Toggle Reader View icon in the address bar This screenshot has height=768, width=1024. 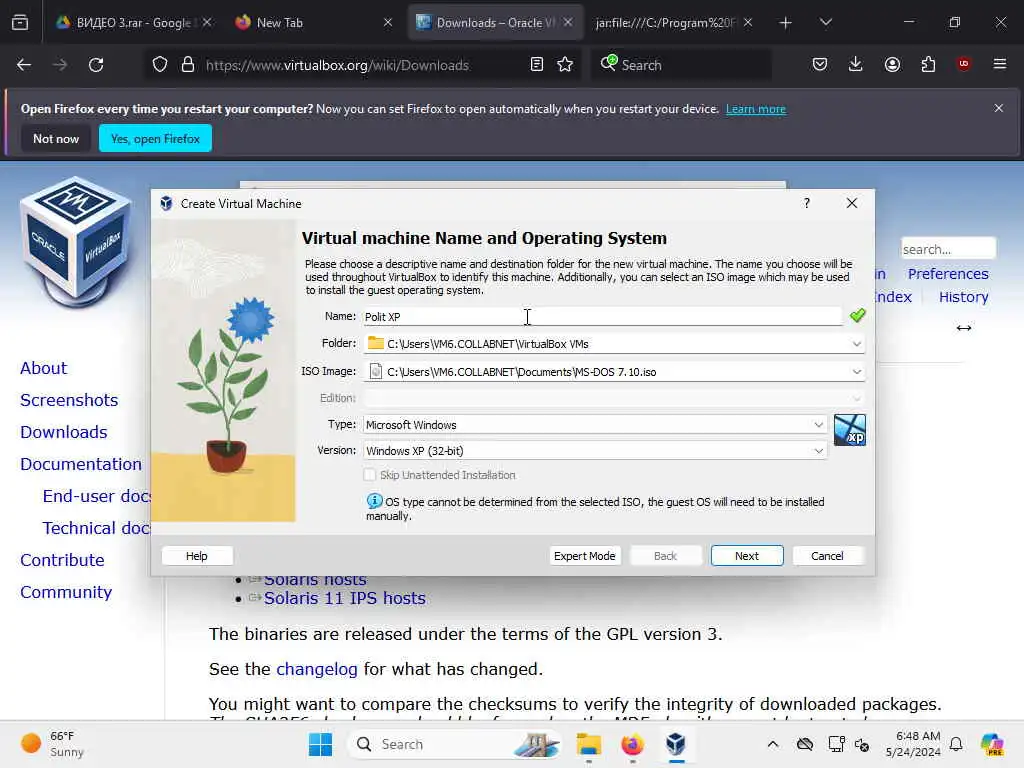click(x=536, y=65)
